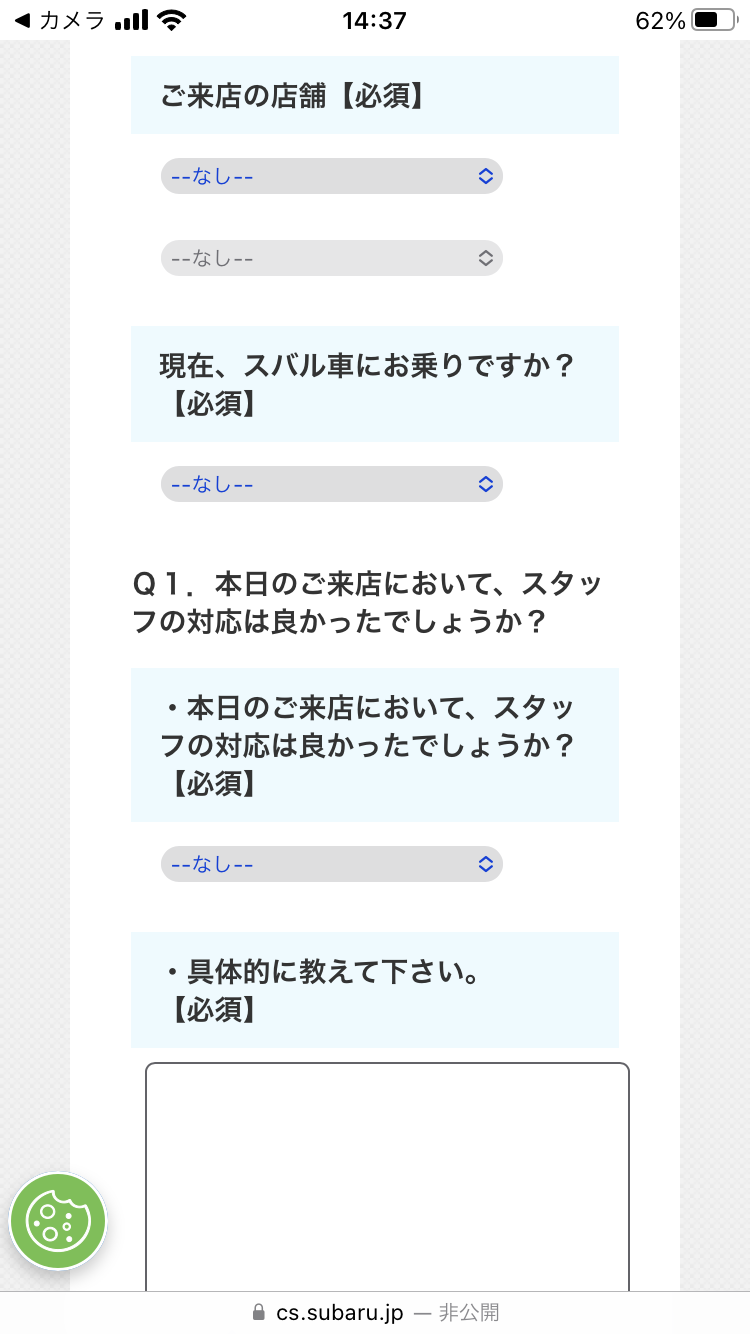Open the first ご来店の店舗 dropdown

(331, 176)
